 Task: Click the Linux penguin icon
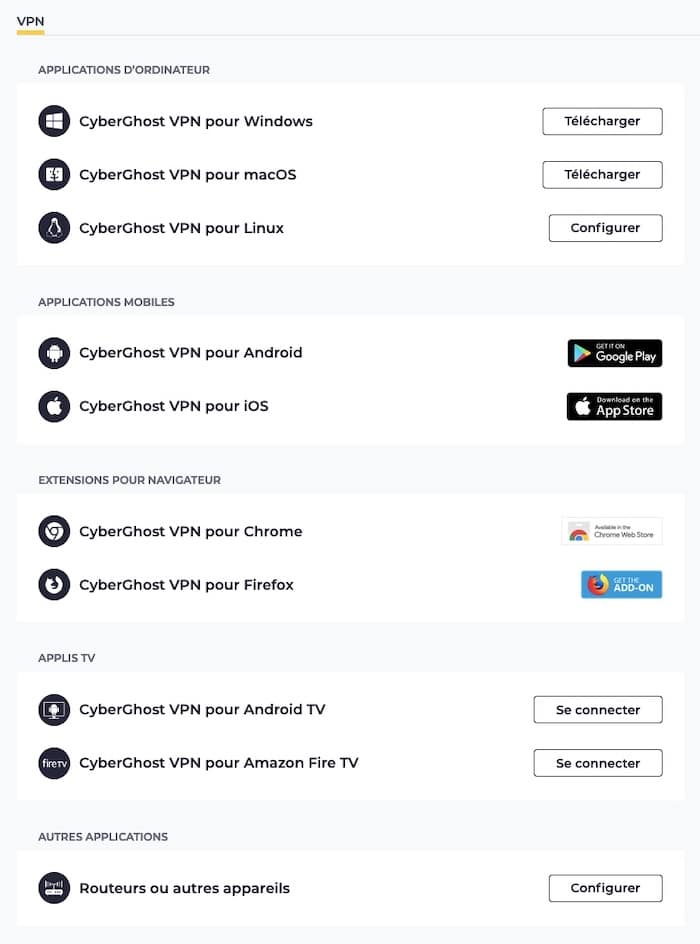pos(54,228)
